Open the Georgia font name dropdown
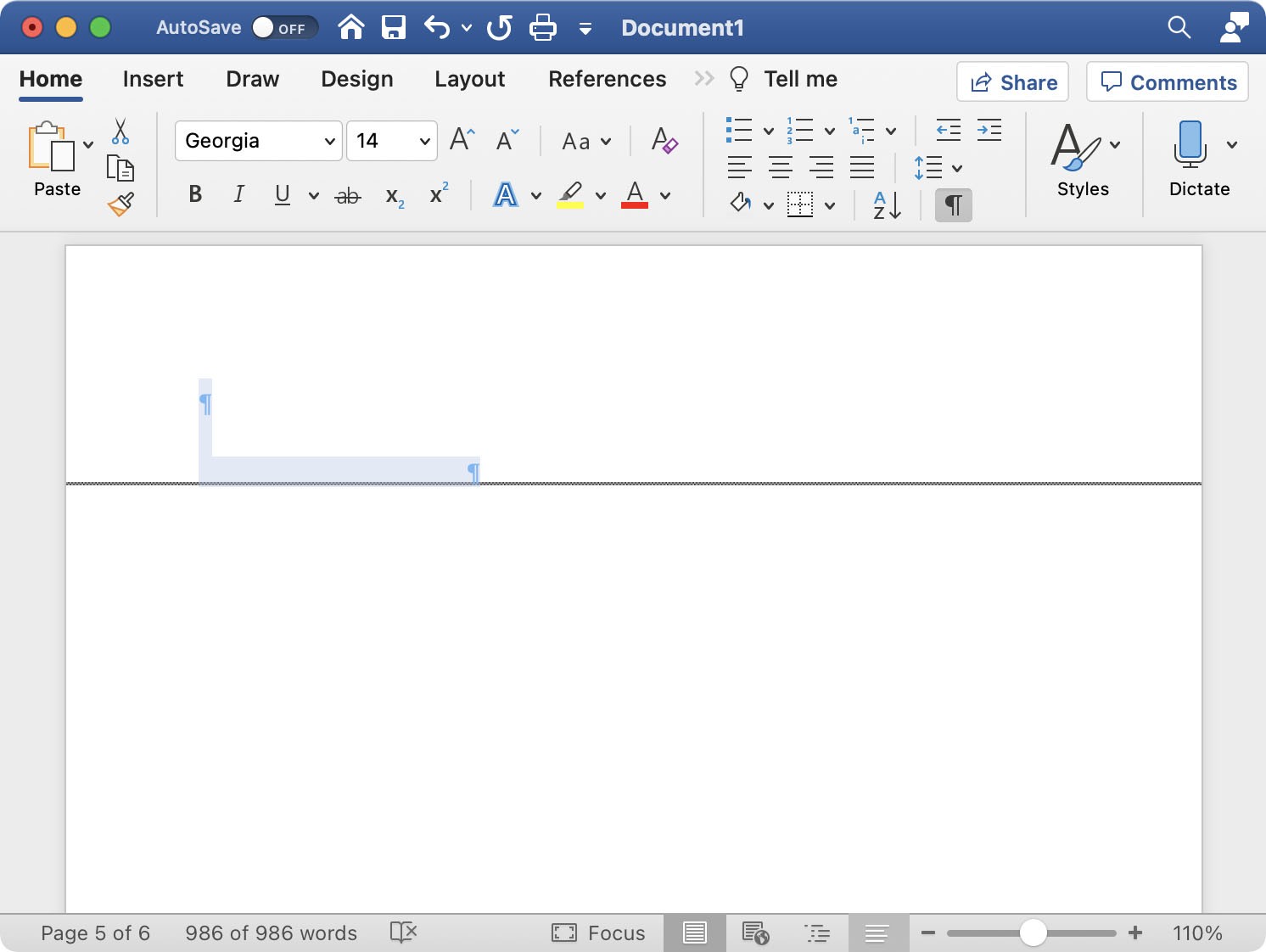 pyautogui.click(x=330, y=141)
